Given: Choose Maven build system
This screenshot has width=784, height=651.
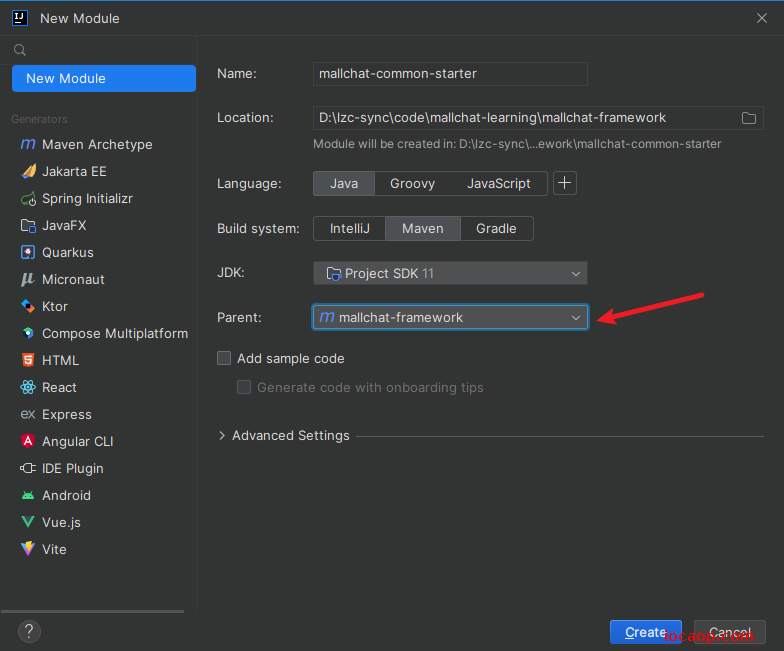Looking at the screenshot, I should click(x=423, y=228).
